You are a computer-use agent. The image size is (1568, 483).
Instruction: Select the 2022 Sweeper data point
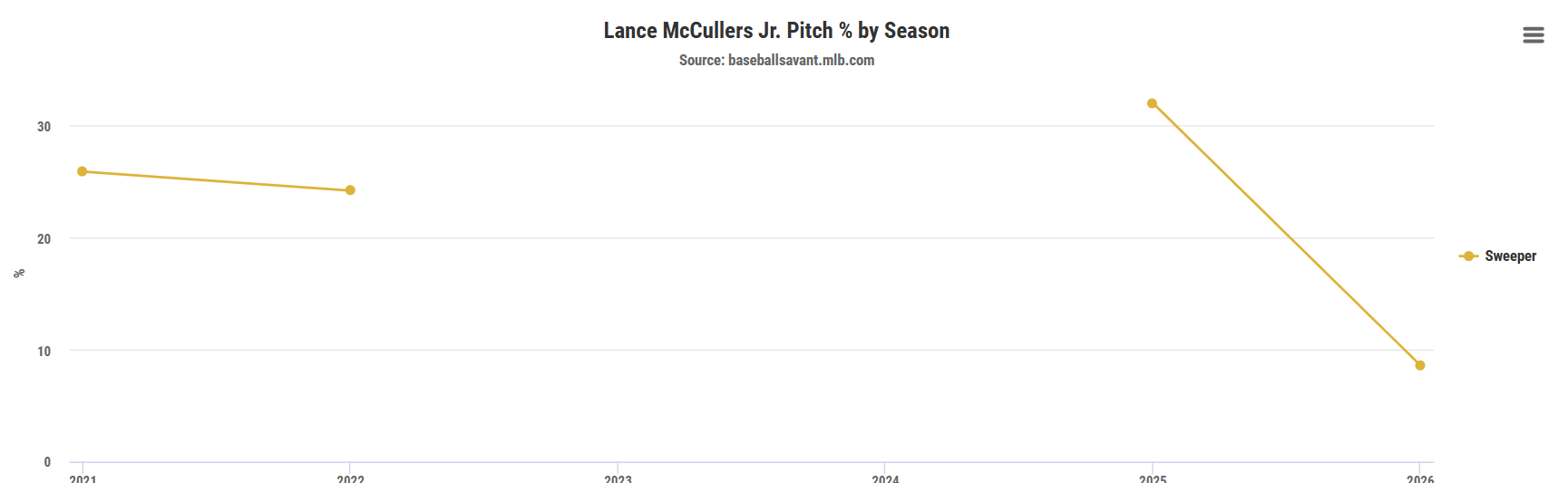tap(350, 190)
